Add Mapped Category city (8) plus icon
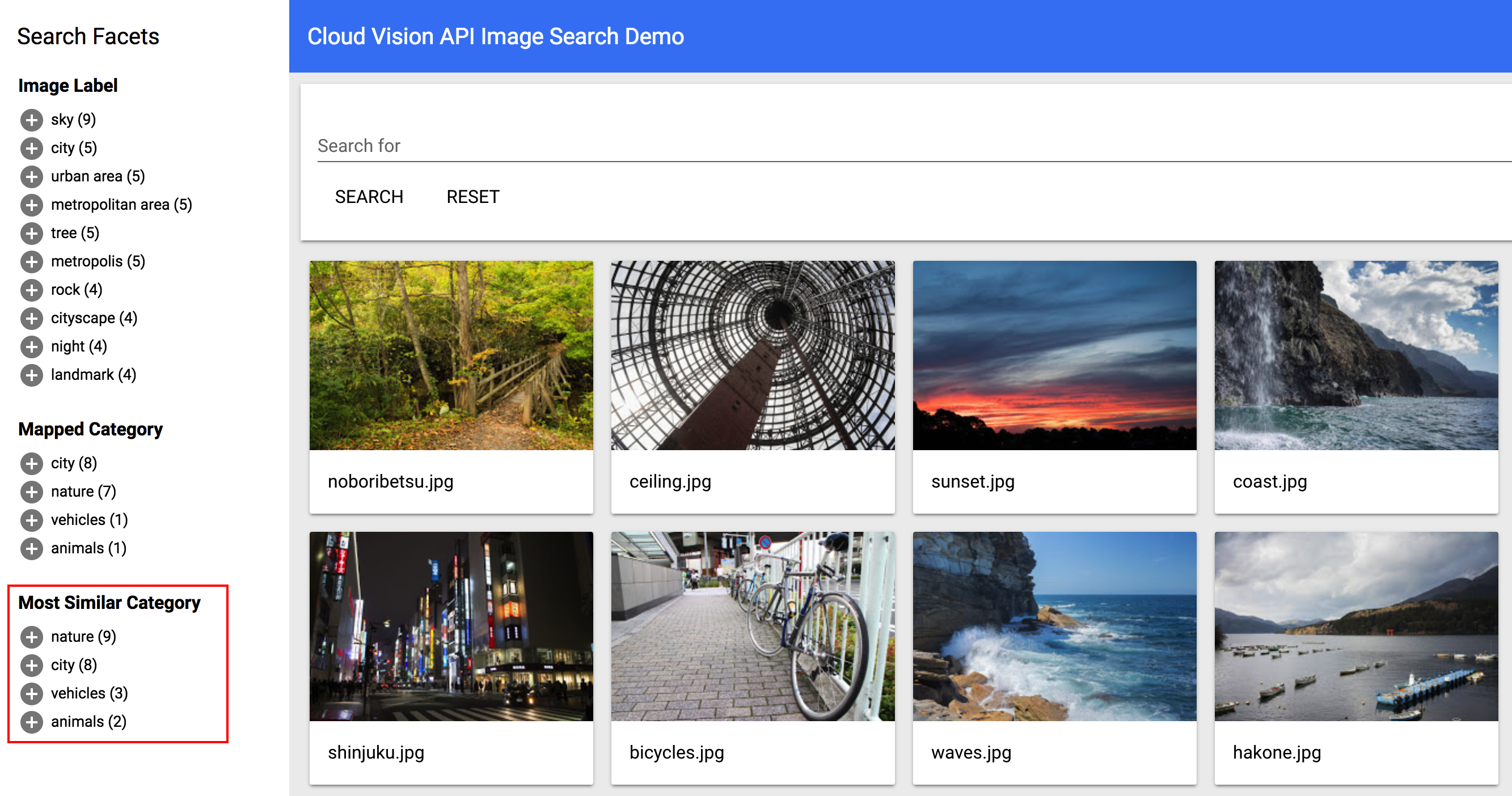 click(x=32, y=463)
